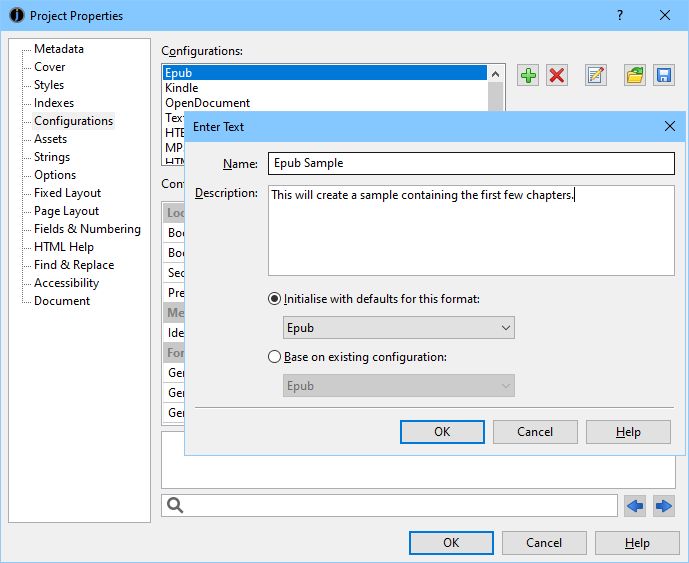The width and height of the screenshot is (689, 563).
Task: Open Fixed Layout in the sidebar
Action: click(x=67, y=193)
